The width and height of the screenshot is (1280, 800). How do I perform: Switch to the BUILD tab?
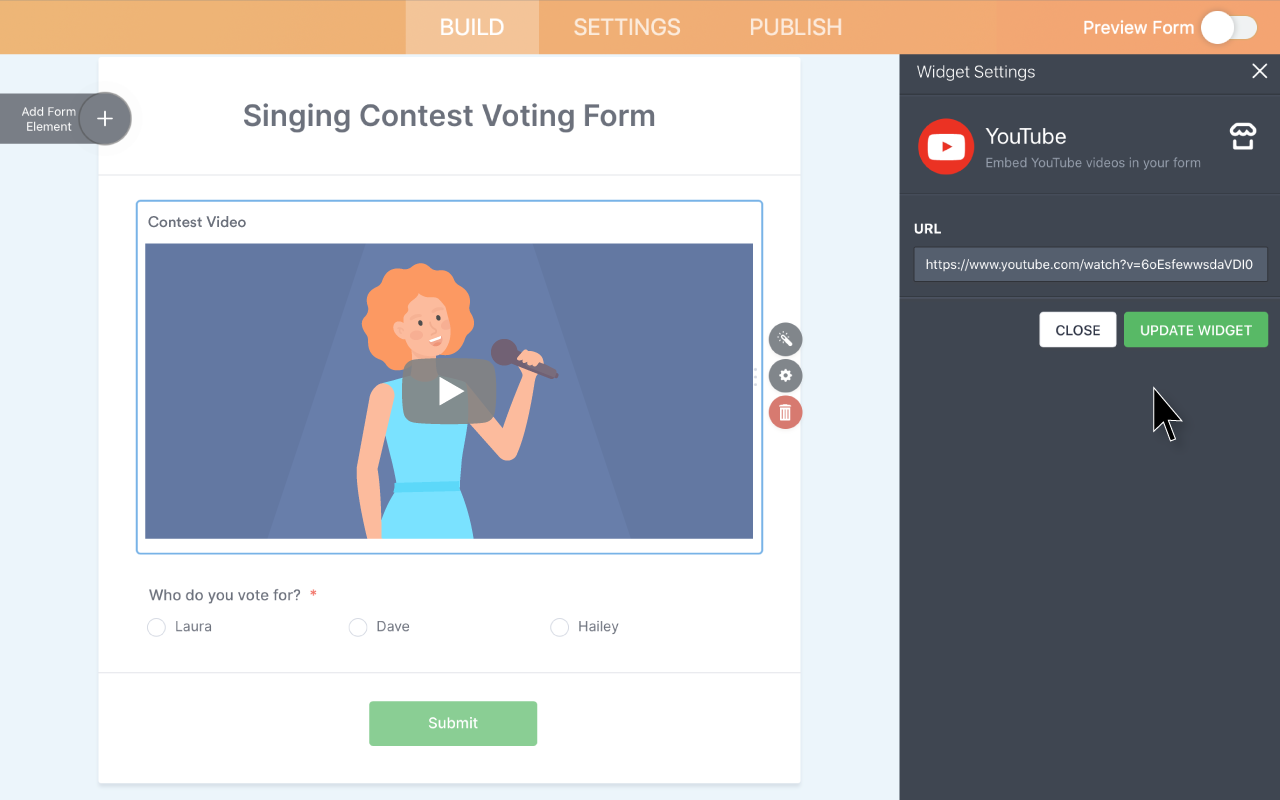pyautogui.click(x=471, y=27)
